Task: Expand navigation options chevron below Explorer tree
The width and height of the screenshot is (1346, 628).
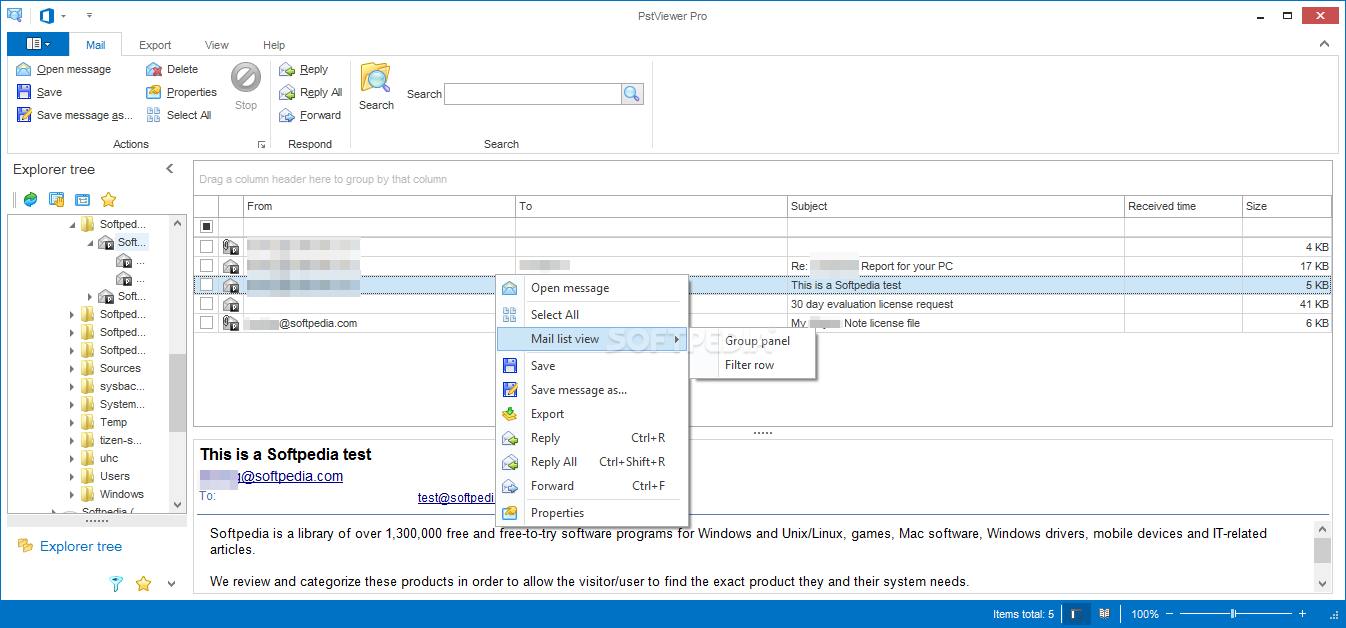Action: click(x=170, y=583)
